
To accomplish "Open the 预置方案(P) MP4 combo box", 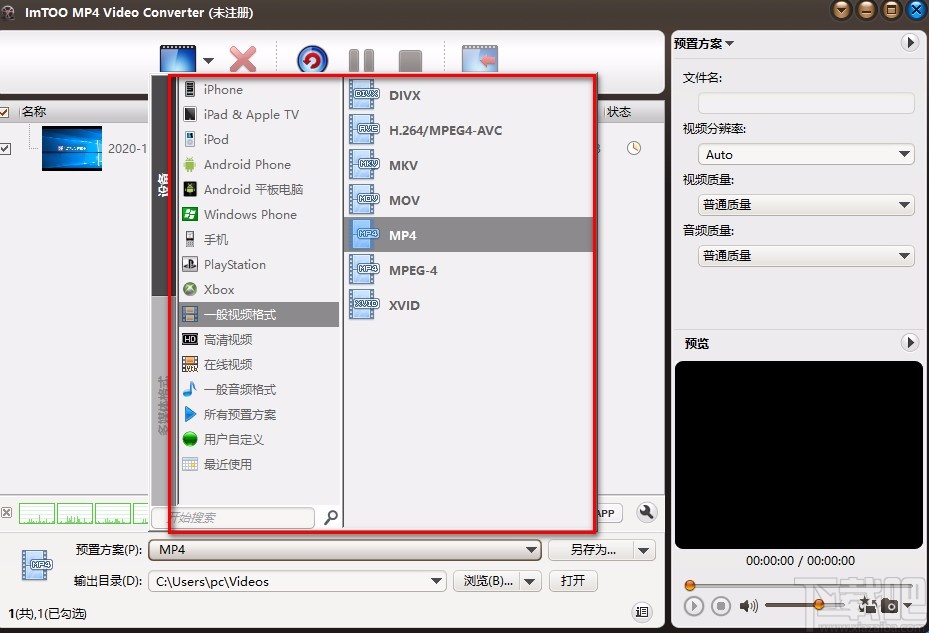I will pyautogui.click(x=345, y=550).
